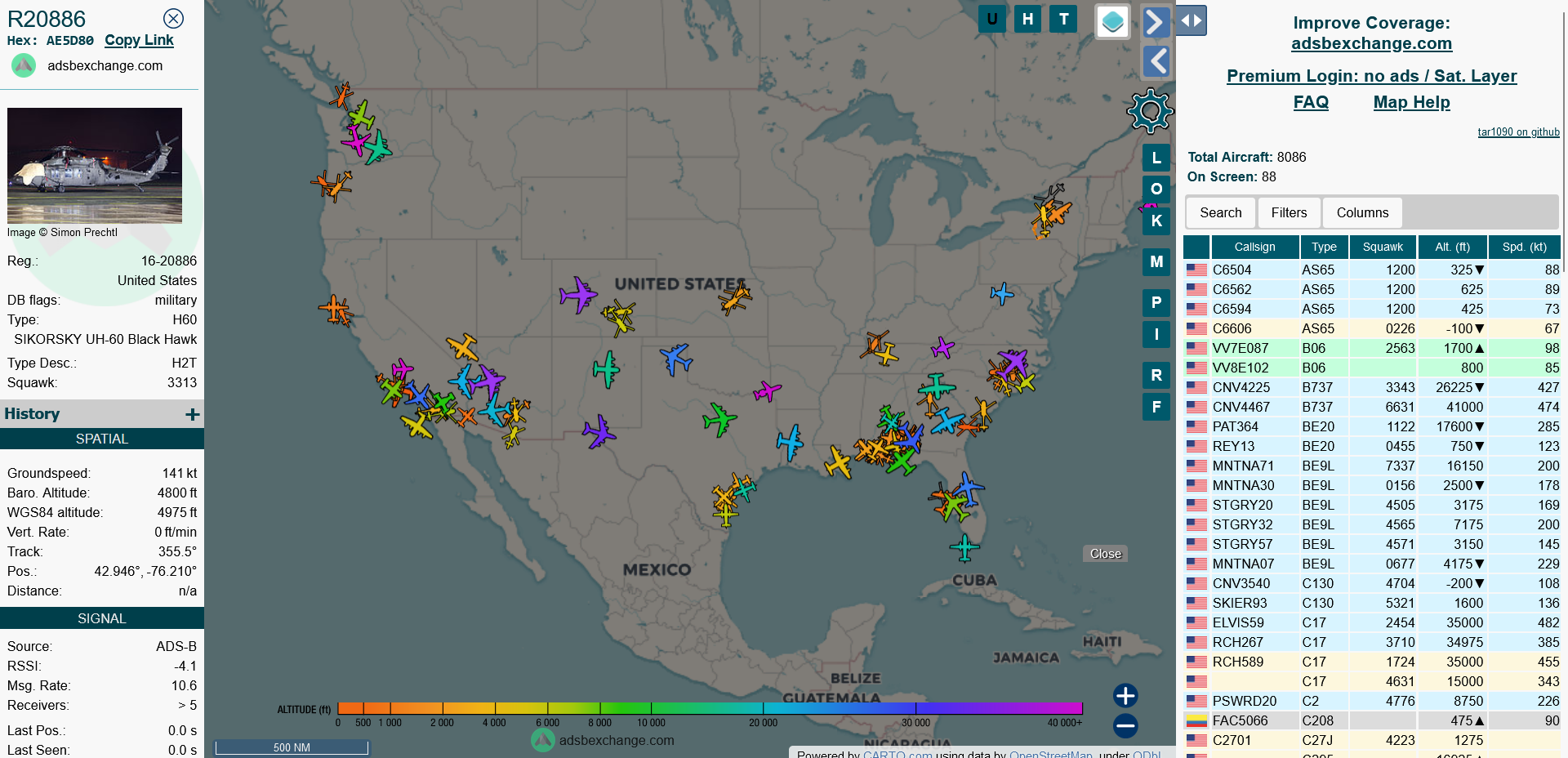The image size is (1568, 758).
Task: Select aircraft row FAC5066
Action: 1372,720
